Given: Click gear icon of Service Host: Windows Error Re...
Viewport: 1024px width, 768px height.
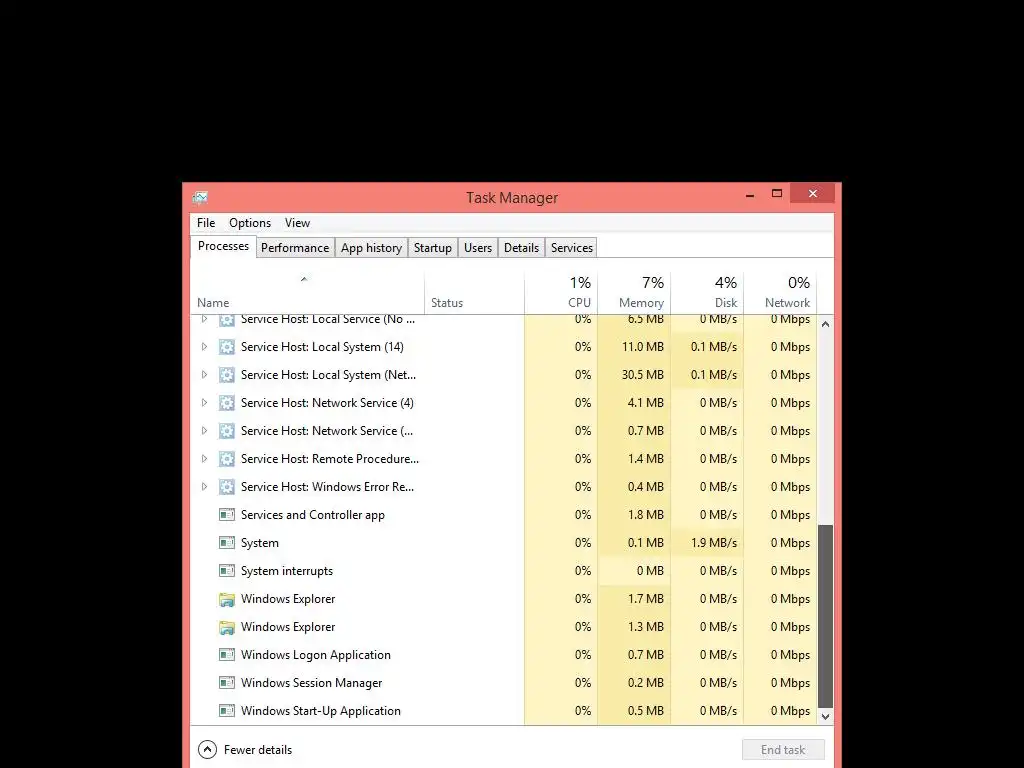Looking at the screenshot, I should click(x=227, y=487).
